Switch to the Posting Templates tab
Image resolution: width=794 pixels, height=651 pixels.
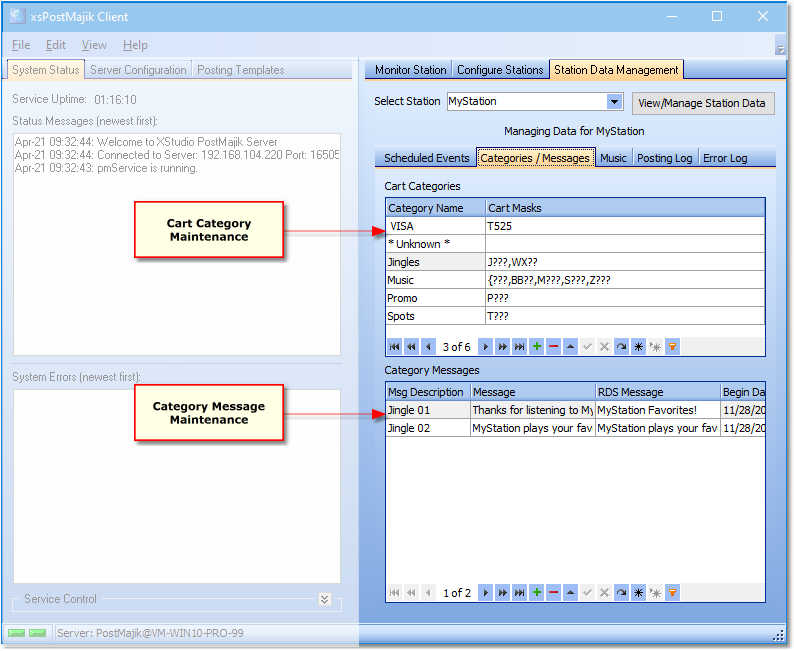point(241,70)
